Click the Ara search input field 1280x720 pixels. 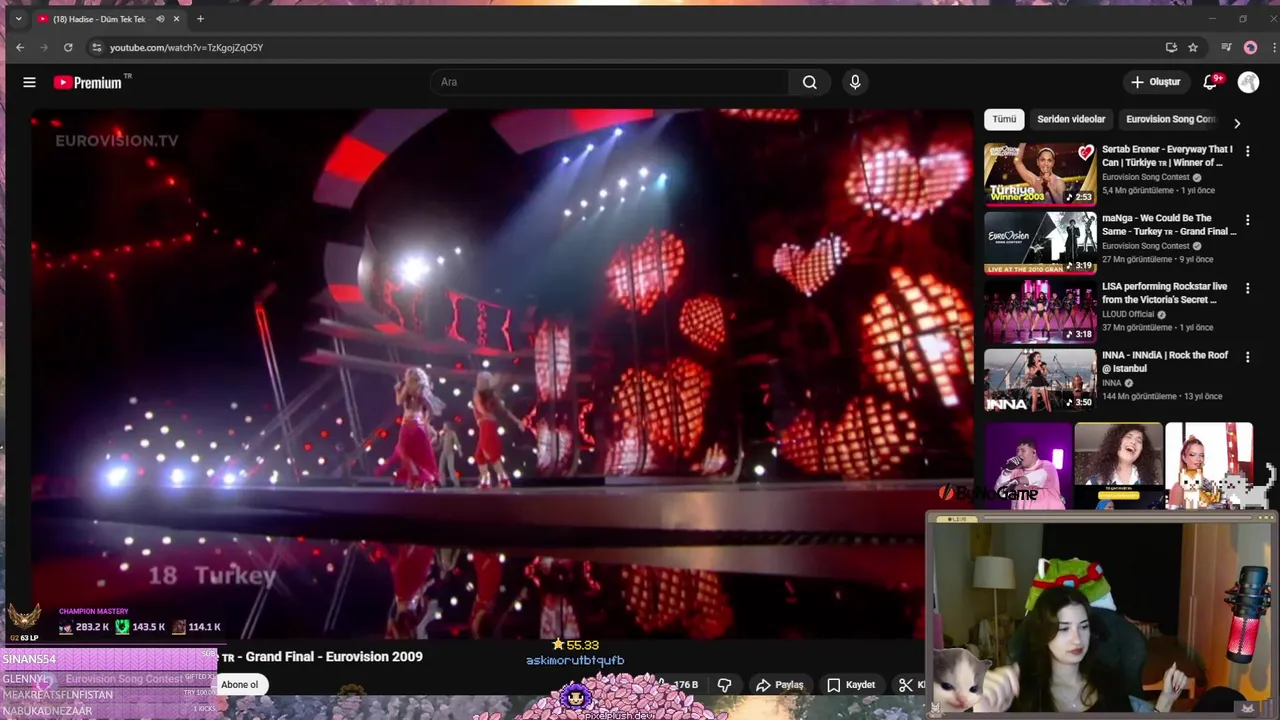coord(610,82)
